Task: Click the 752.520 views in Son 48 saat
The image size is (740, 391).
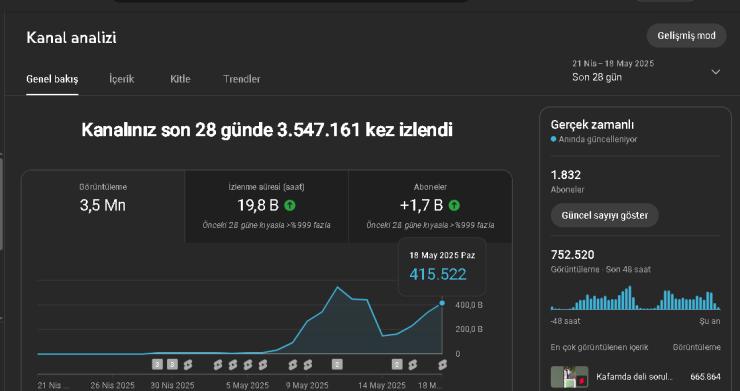Action: (572, 255)
